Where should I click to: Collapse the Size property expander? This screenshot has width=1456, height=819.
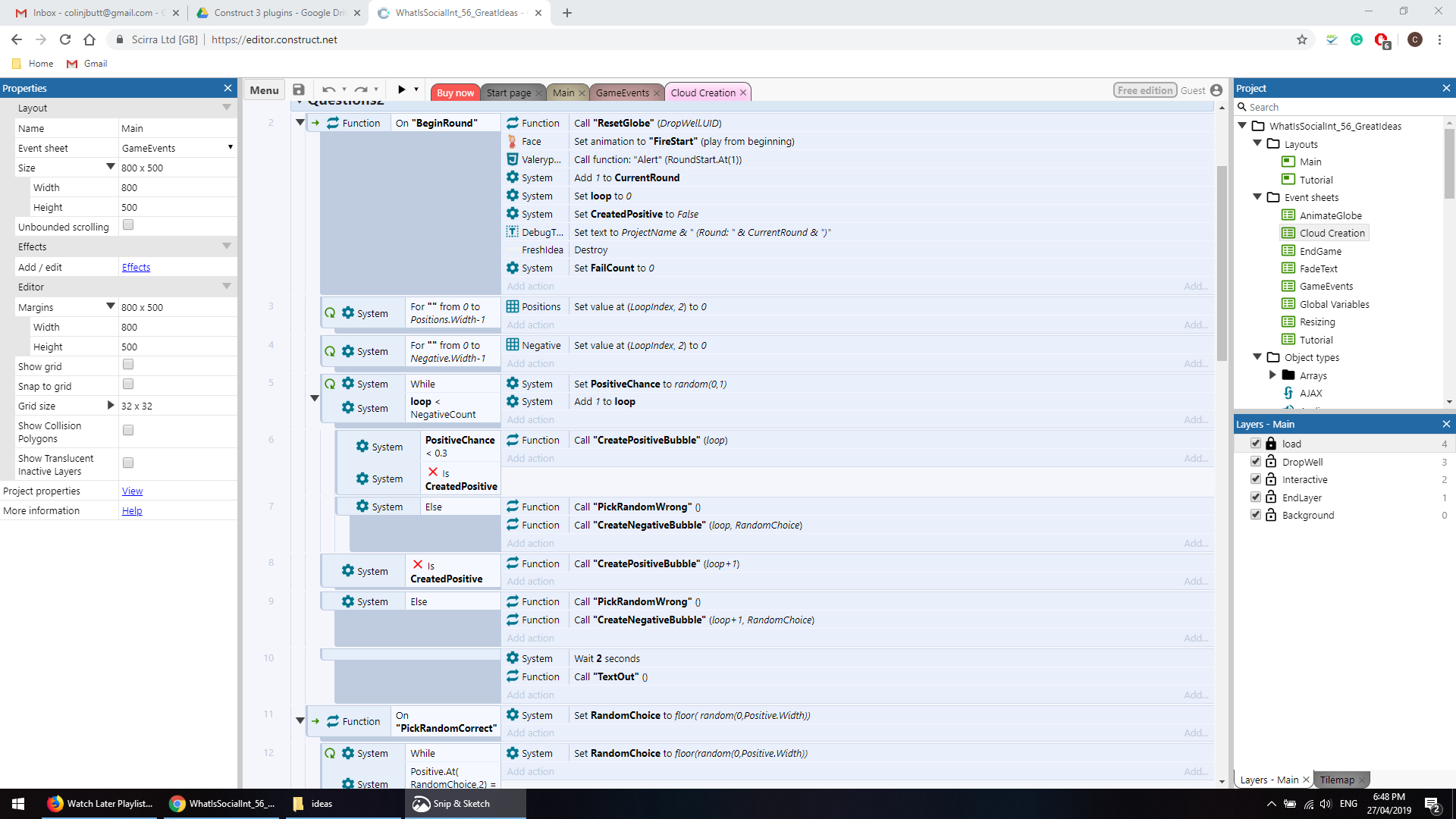(110, 167)
